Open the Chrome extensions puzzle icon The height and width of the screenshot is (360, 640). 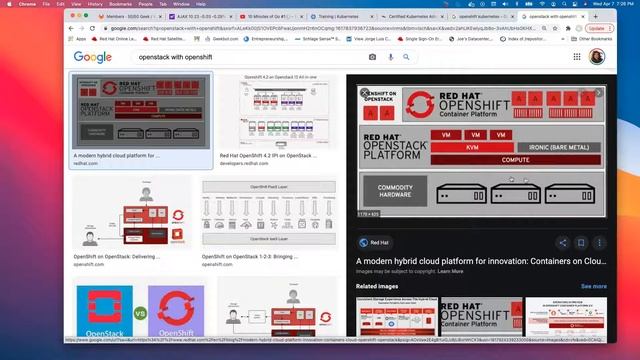point(568,29)
